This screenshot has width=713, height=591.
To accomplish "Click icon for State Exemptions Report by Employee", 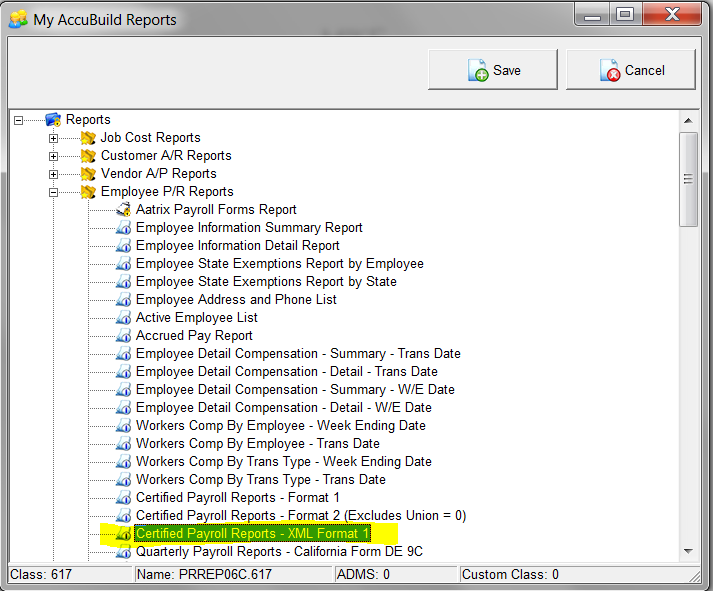I will tap(123, 264).
